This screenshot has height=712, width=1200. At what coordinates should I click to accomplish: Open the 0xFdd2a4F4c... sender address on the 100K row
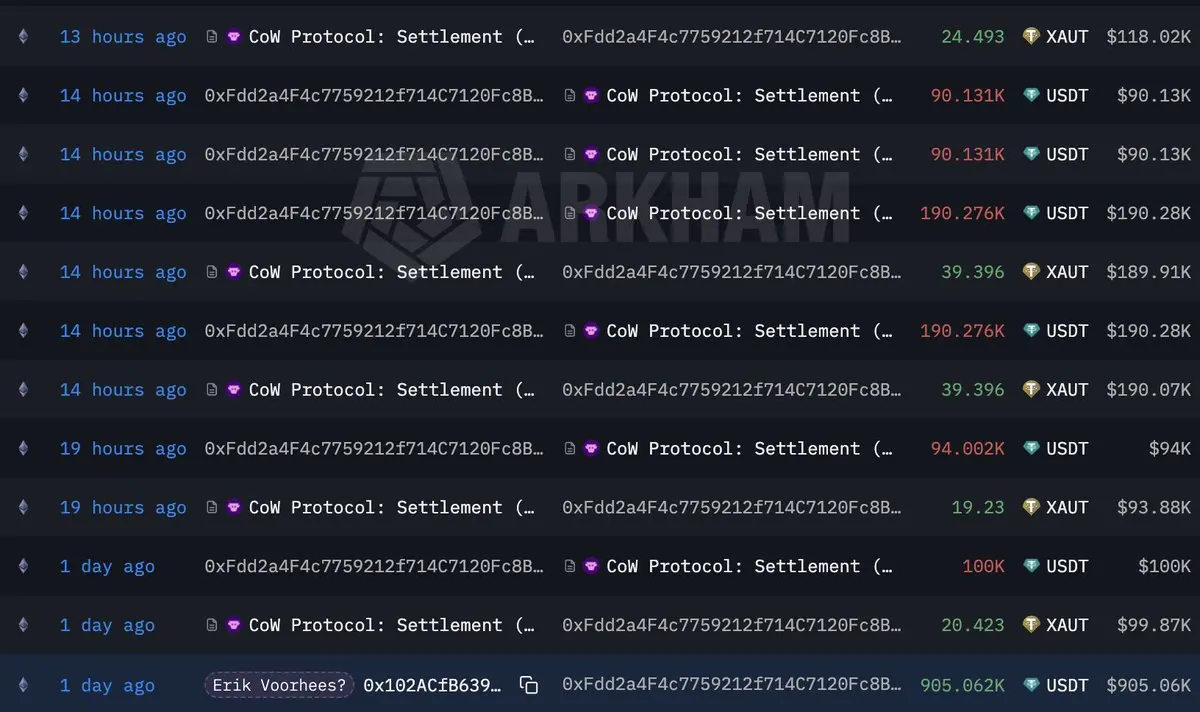[x=375, y=566]
